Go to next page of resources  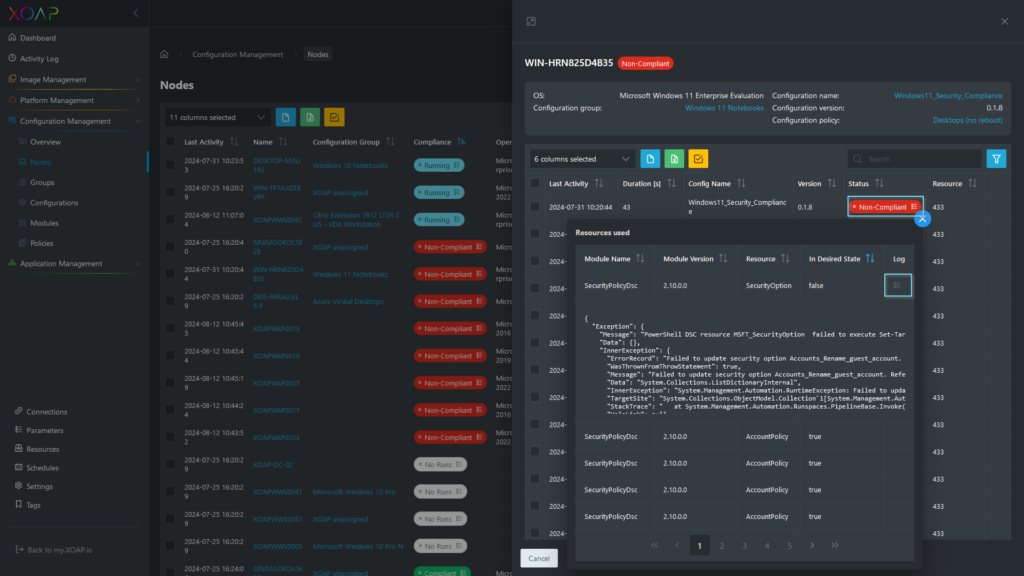[812, 545]
